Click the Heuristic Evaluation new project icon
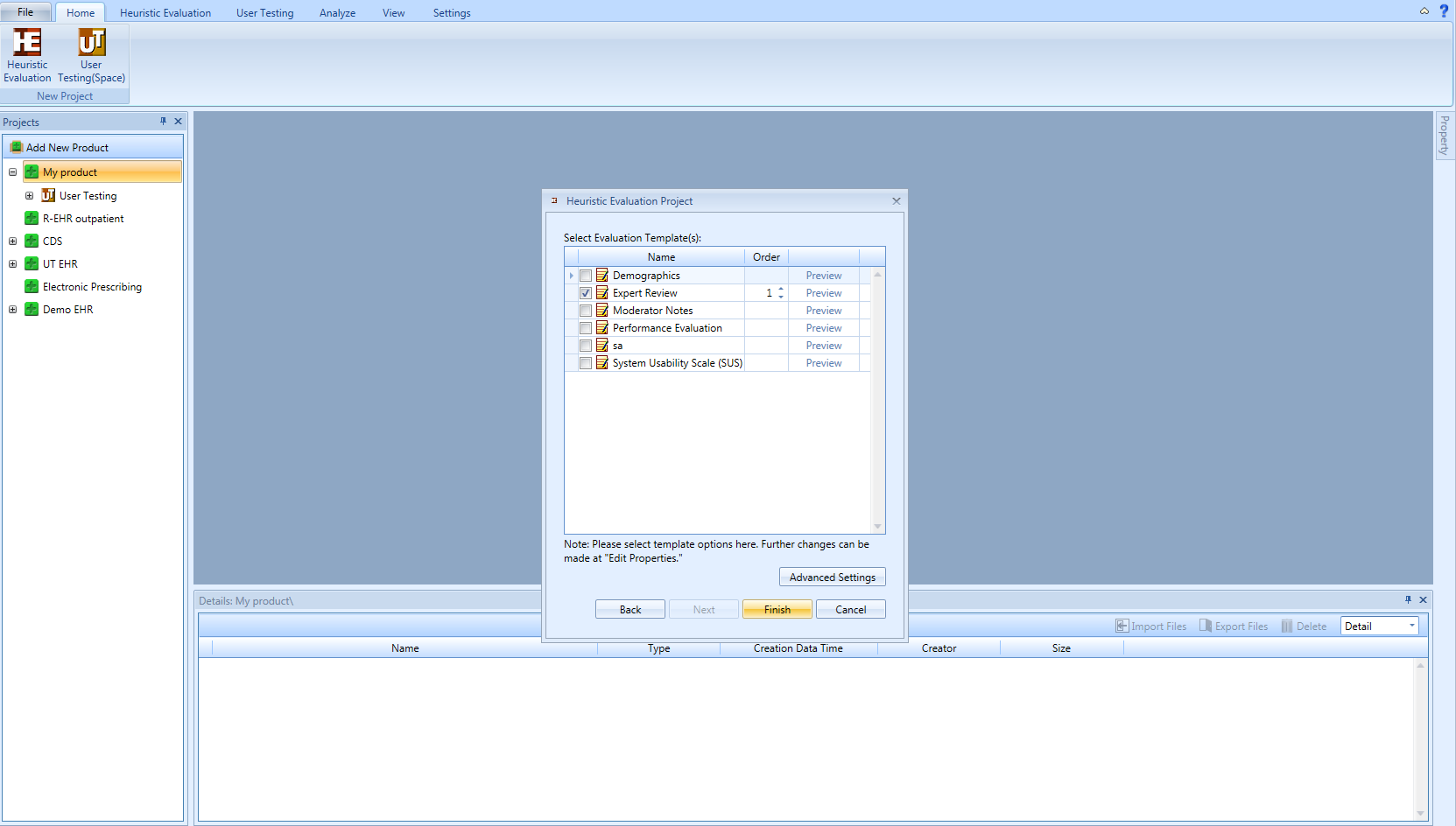 (27, 42)
